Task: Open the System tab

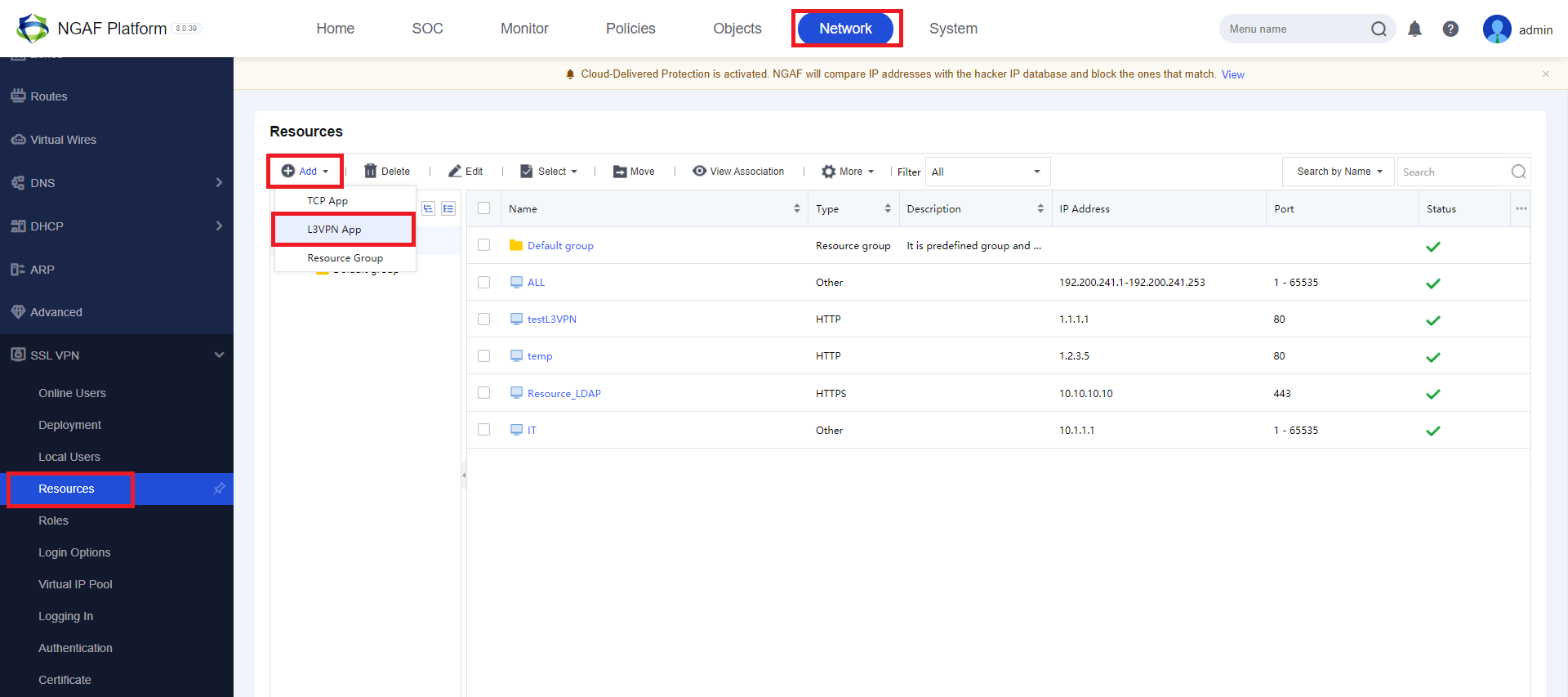Action: pos(953,29)
